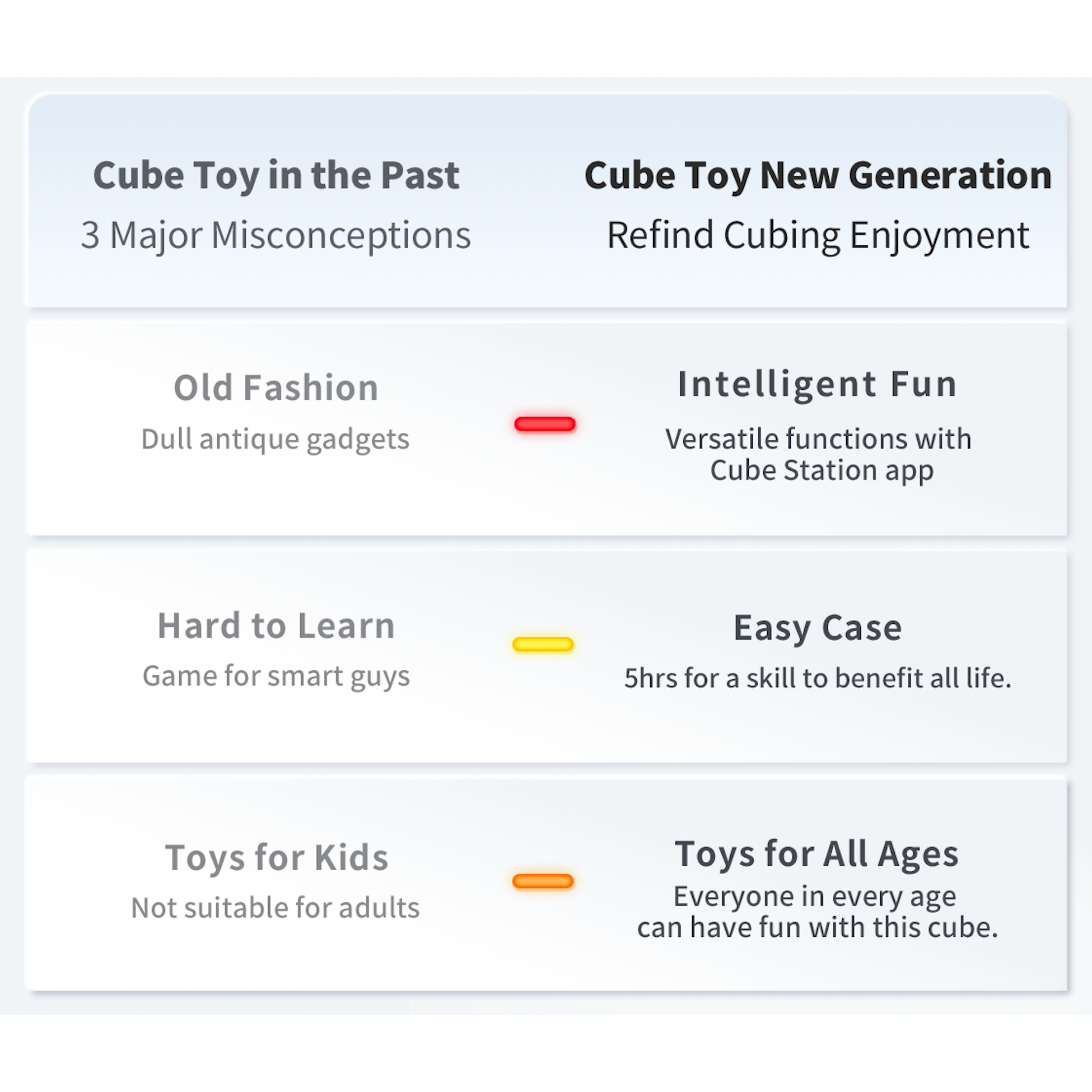Select the "Toys for All Ages" title
1092x1092 pixels.
(816, 853)
